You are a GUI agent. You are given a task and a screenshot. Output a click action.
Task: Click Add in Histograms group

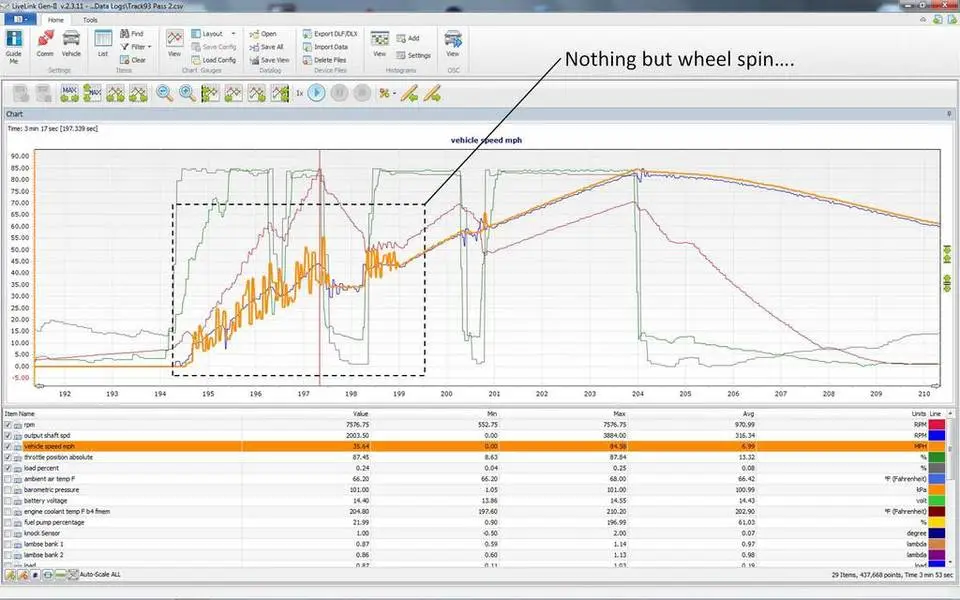408,38
